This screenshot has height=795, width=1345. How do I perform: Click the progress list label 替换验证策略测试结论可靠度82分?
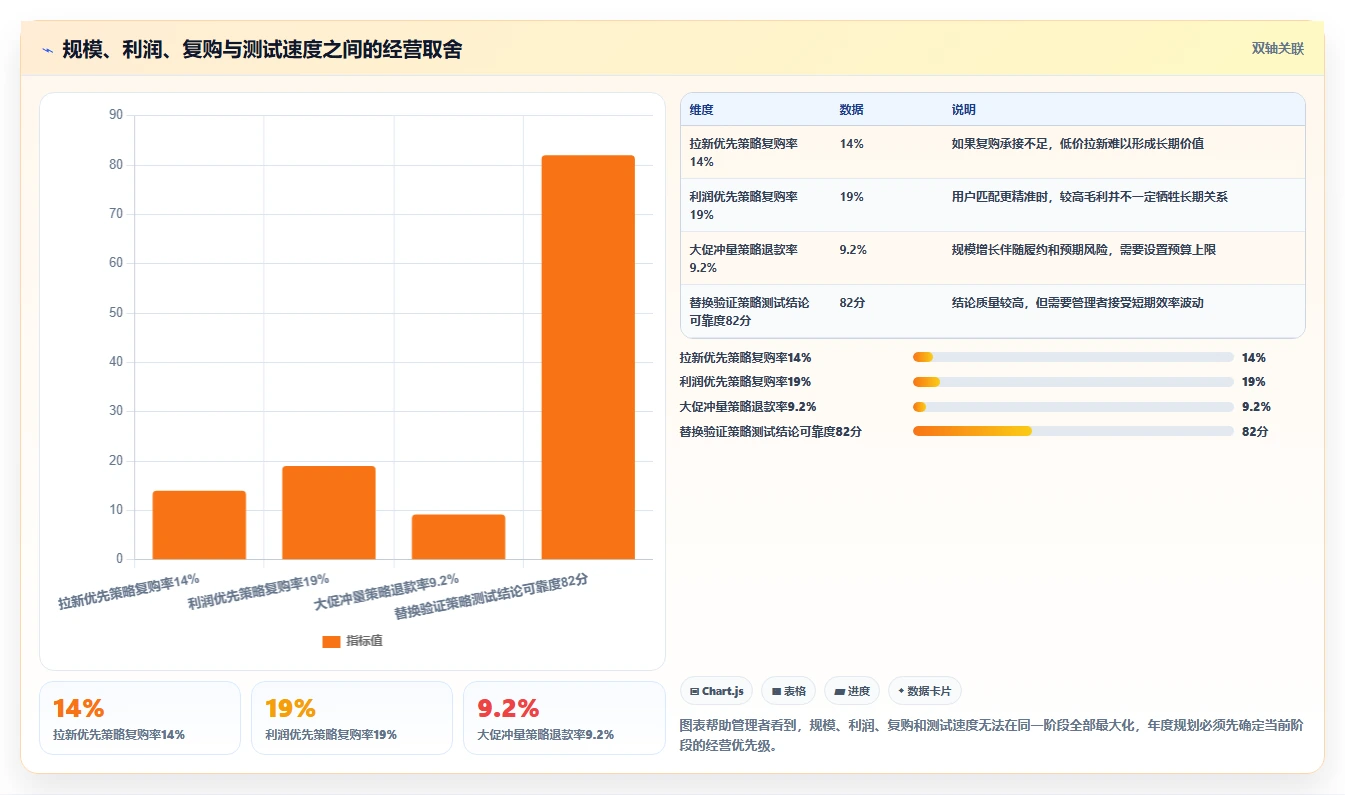[770, 432]
